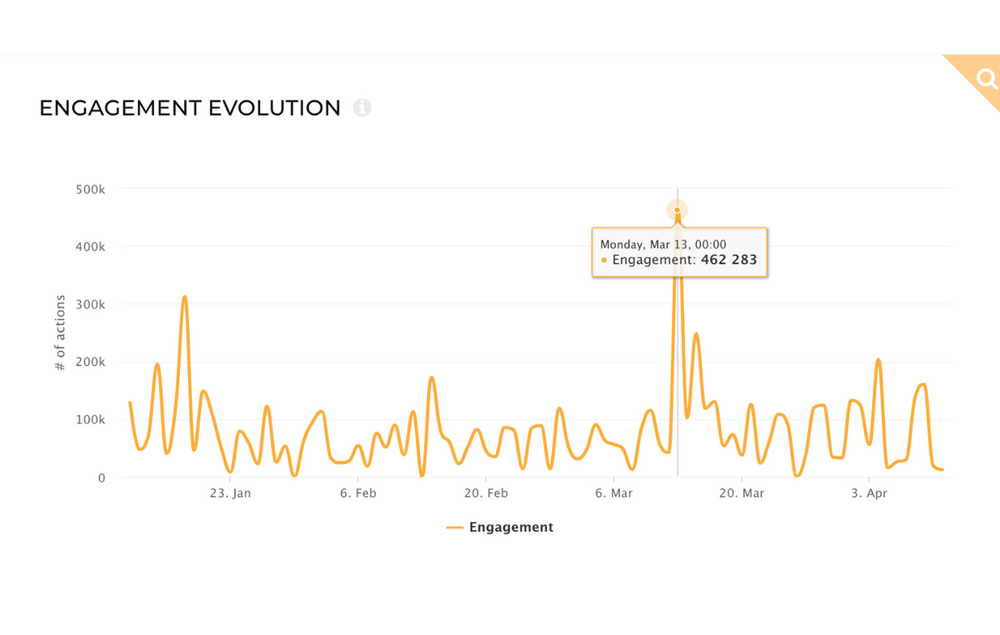This screenshot has width=1000, height=635.
Task: Click the 23. Jan label on the x-axis
Action: coord(231,493)
